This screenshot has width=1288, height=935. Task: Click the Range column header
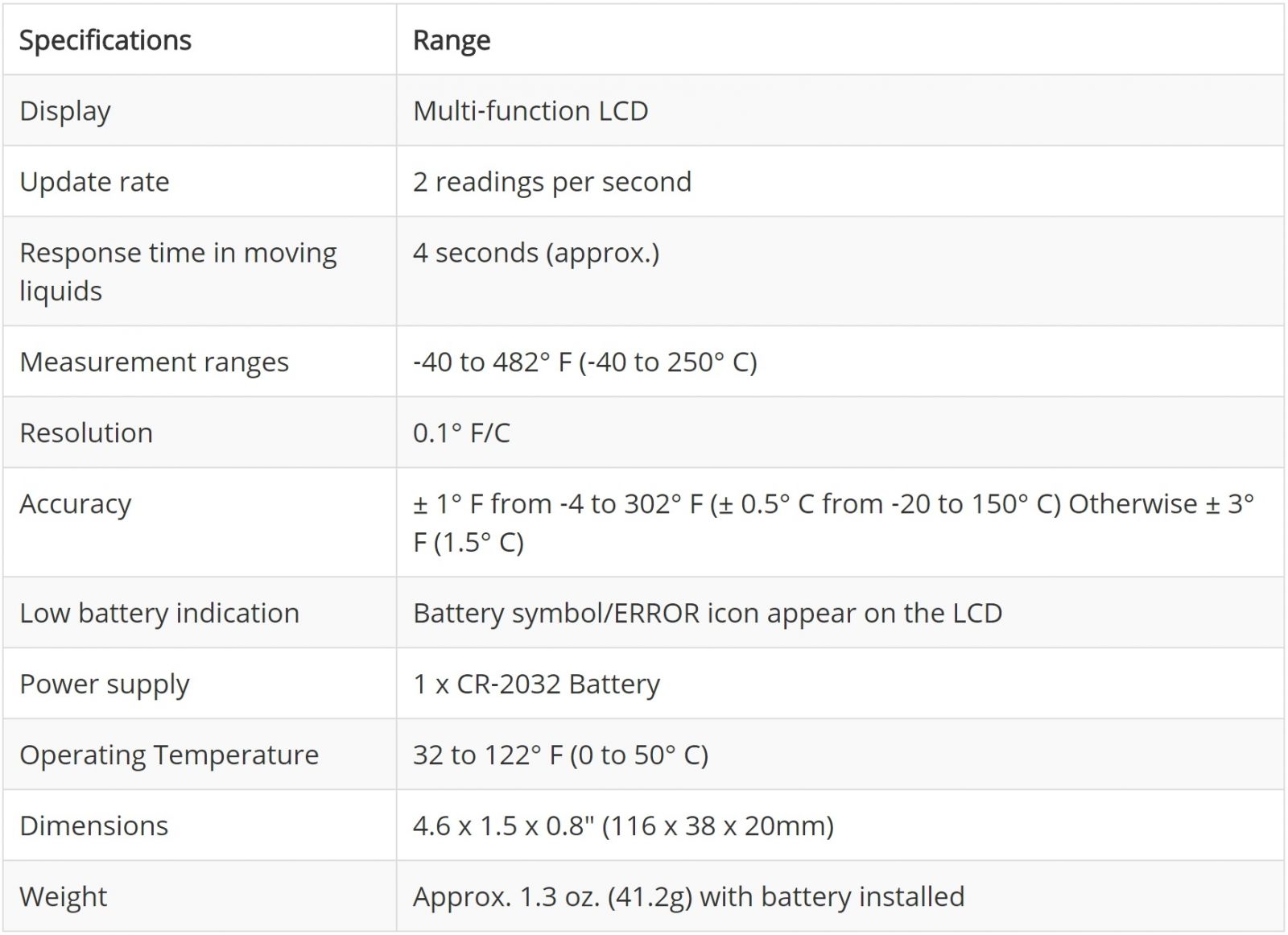[x=452, y=40]
